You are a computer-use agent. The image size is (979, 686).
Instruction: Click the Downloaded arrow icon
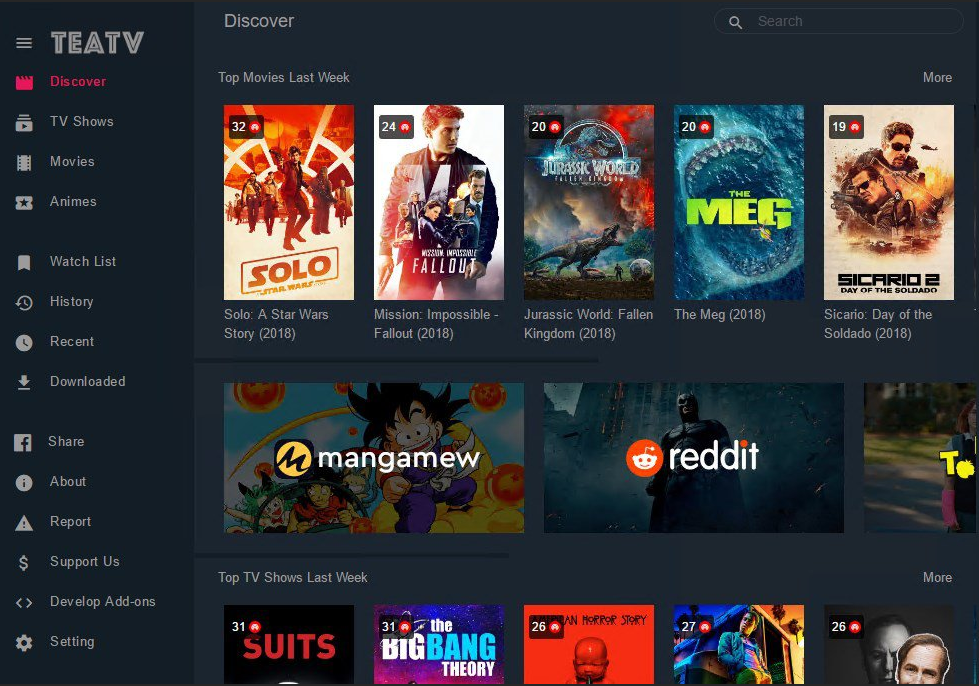click(x=24, y=382)
